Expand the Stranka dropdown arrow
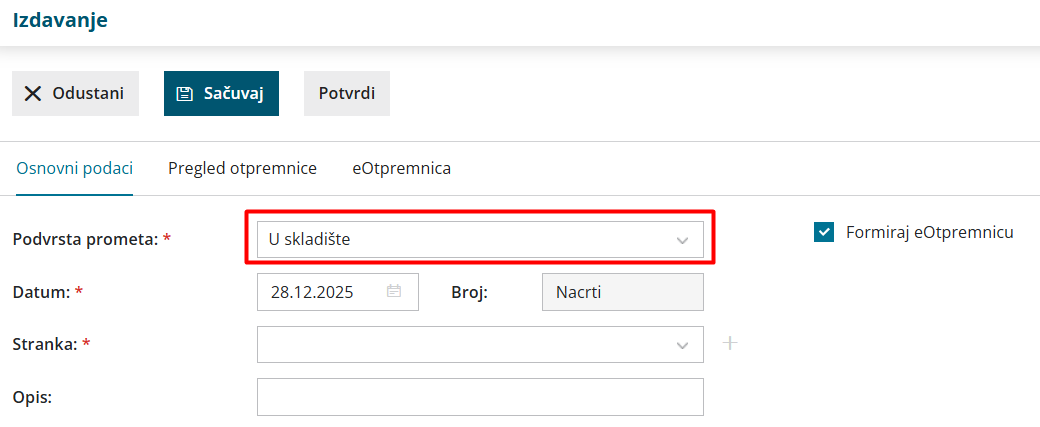The height and width of the screenshot is (427, 1040). (683, 344)
